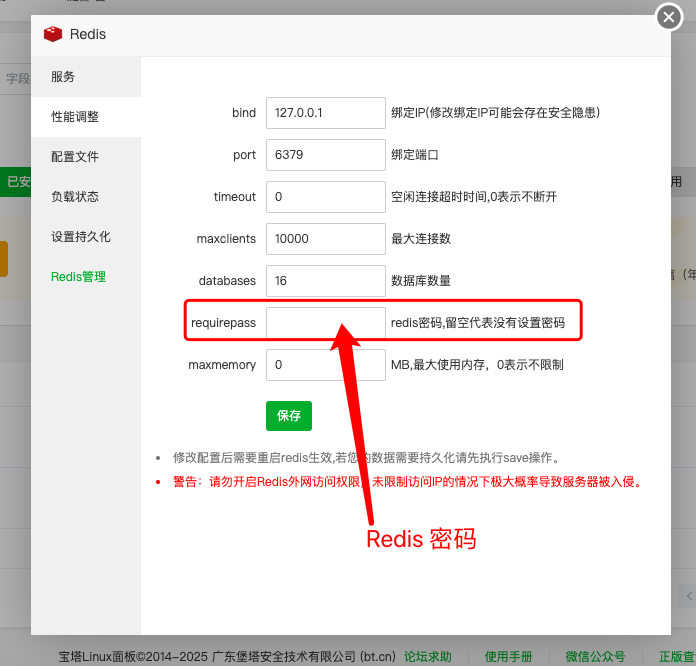Click the 空闲连接超时时间 description text
The height and width of the screenshot is (666, 696).
click(474, 197)
